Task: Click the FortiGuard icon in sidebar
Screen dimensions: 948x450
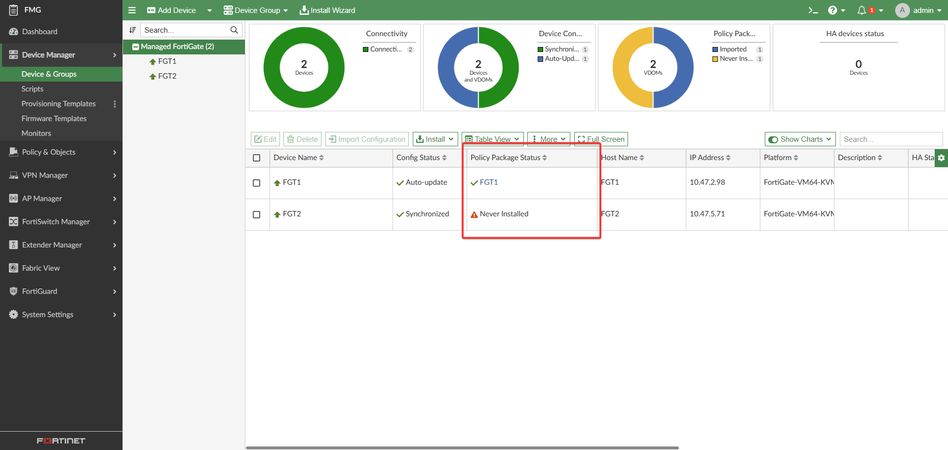Action: (x=13, y=291)
